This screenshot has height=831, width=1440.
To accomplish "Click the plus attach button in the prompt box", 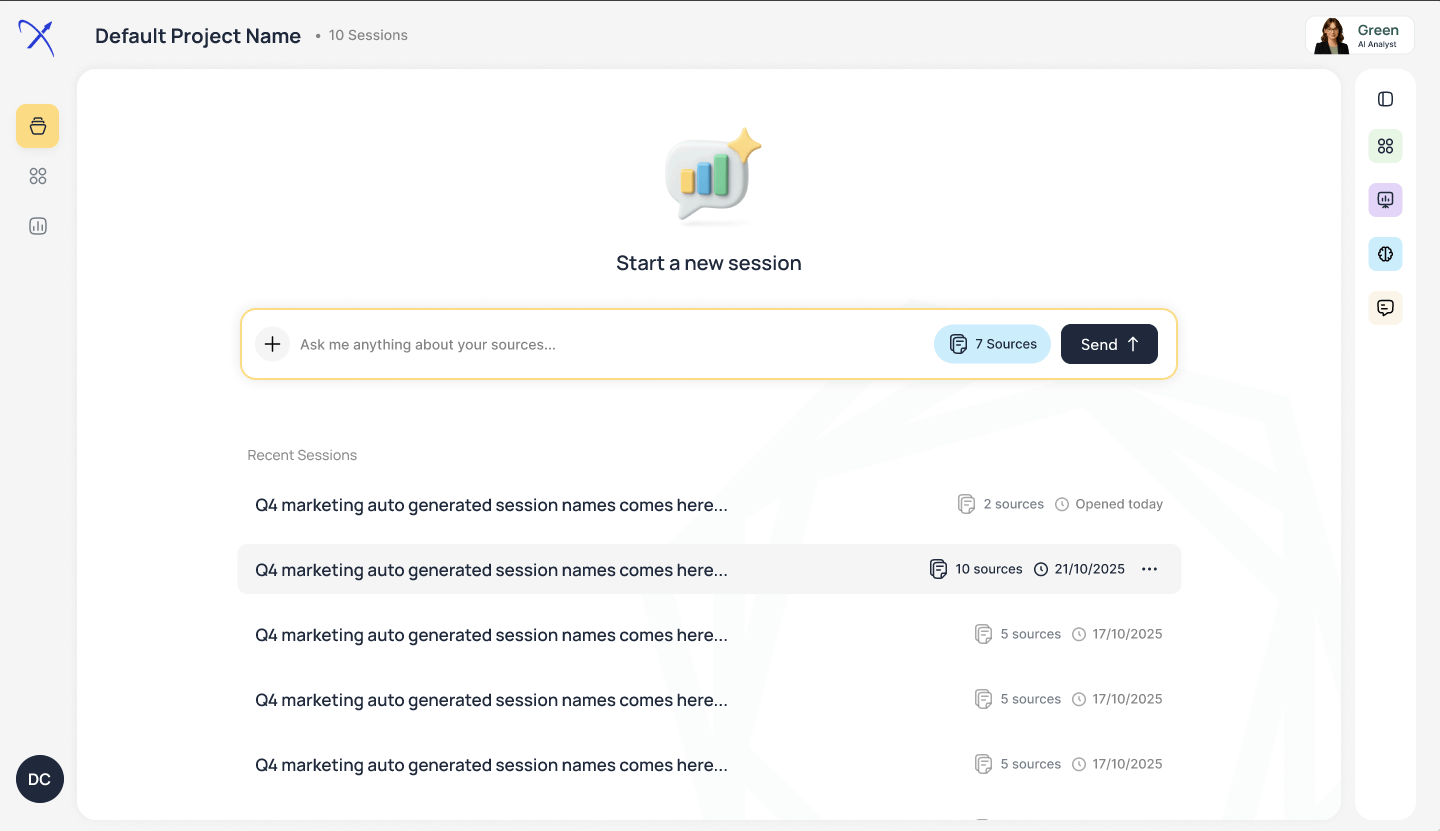I will coord(272,344).
